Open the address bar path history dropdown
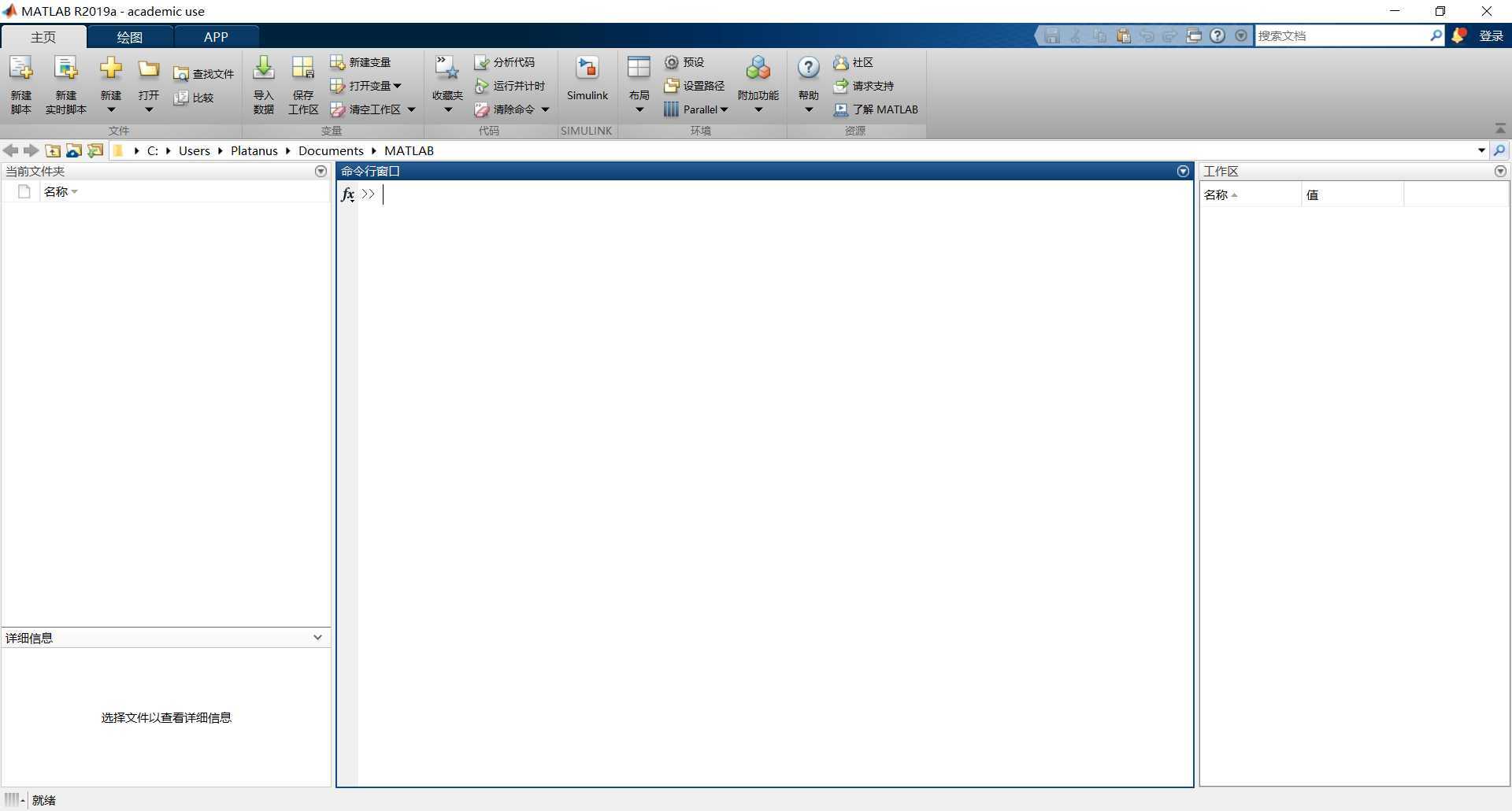1512x811 pixels. point(1481,150)
